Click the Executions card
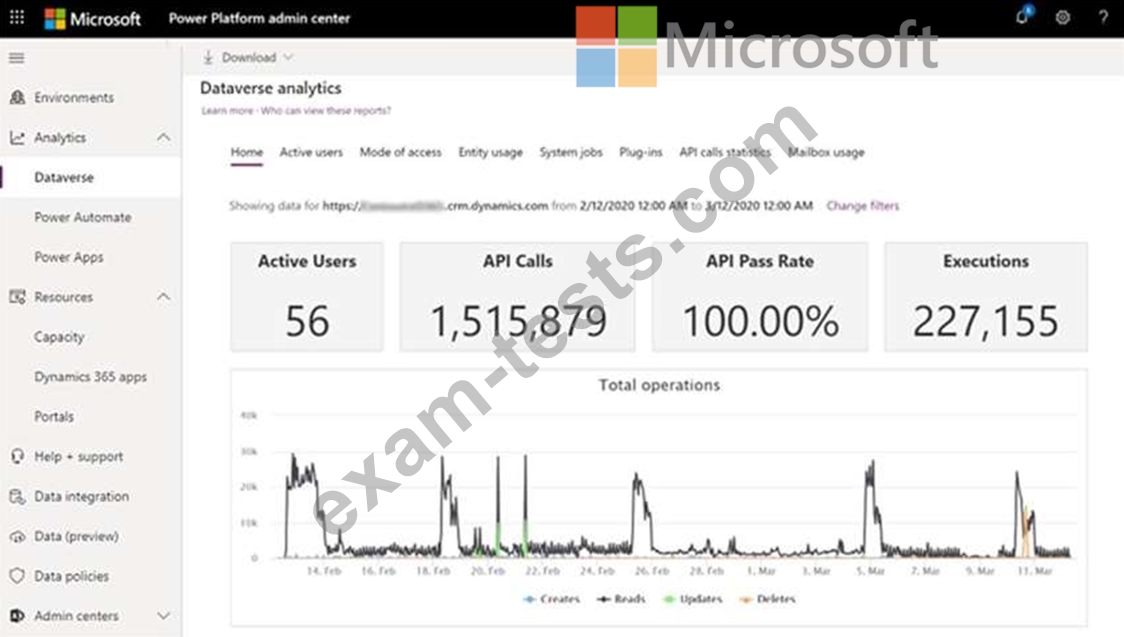1124x637 pixels. (x=986, y=297)
